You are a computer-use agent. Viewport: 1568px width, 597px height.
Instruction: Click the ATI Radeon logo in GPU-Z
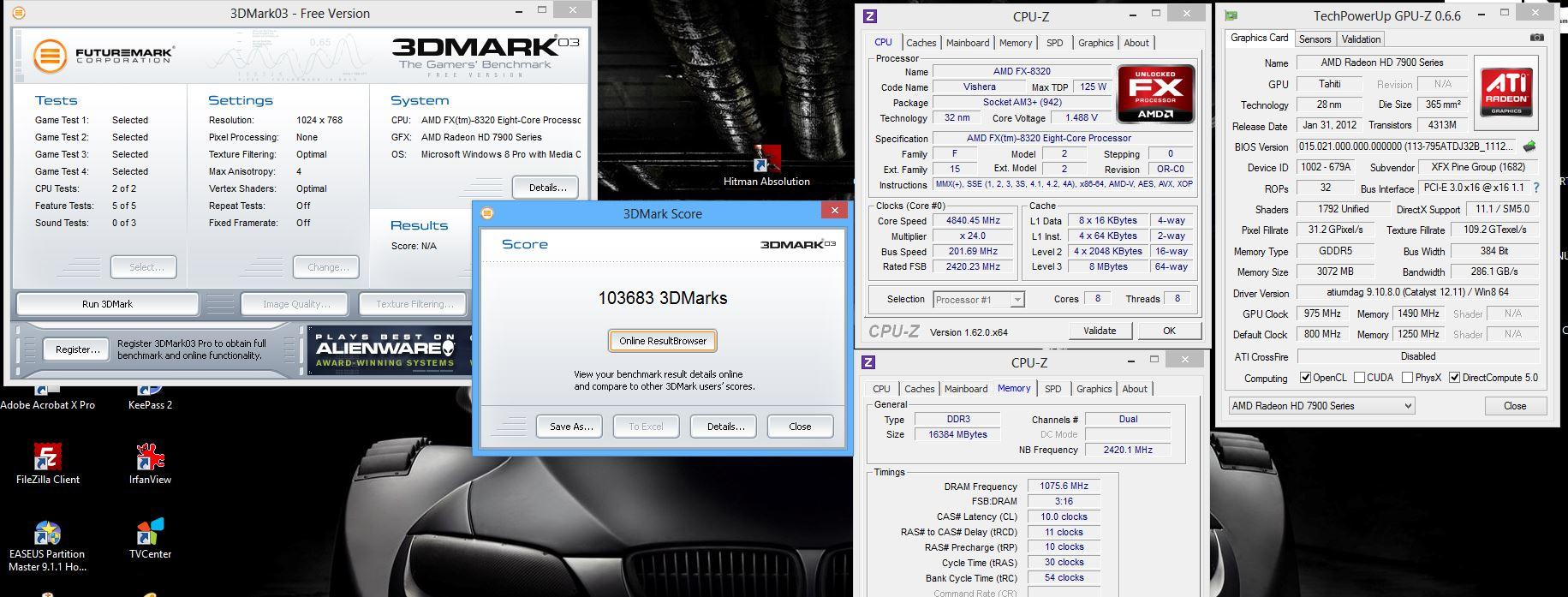(x=1506, y=92)
